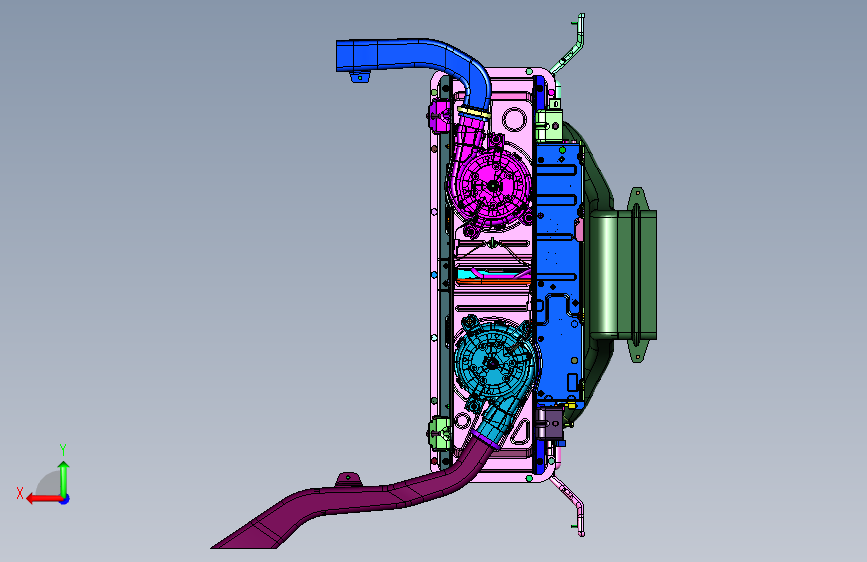
Task: Select the grey view plane of the triad
Action: click(49, 485)
